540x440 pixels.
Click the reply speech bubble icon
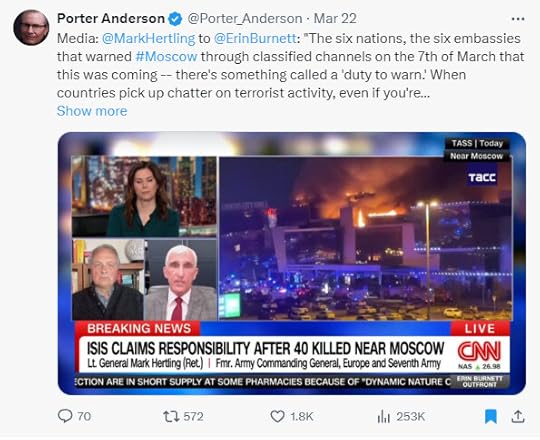tap(65, 416)
